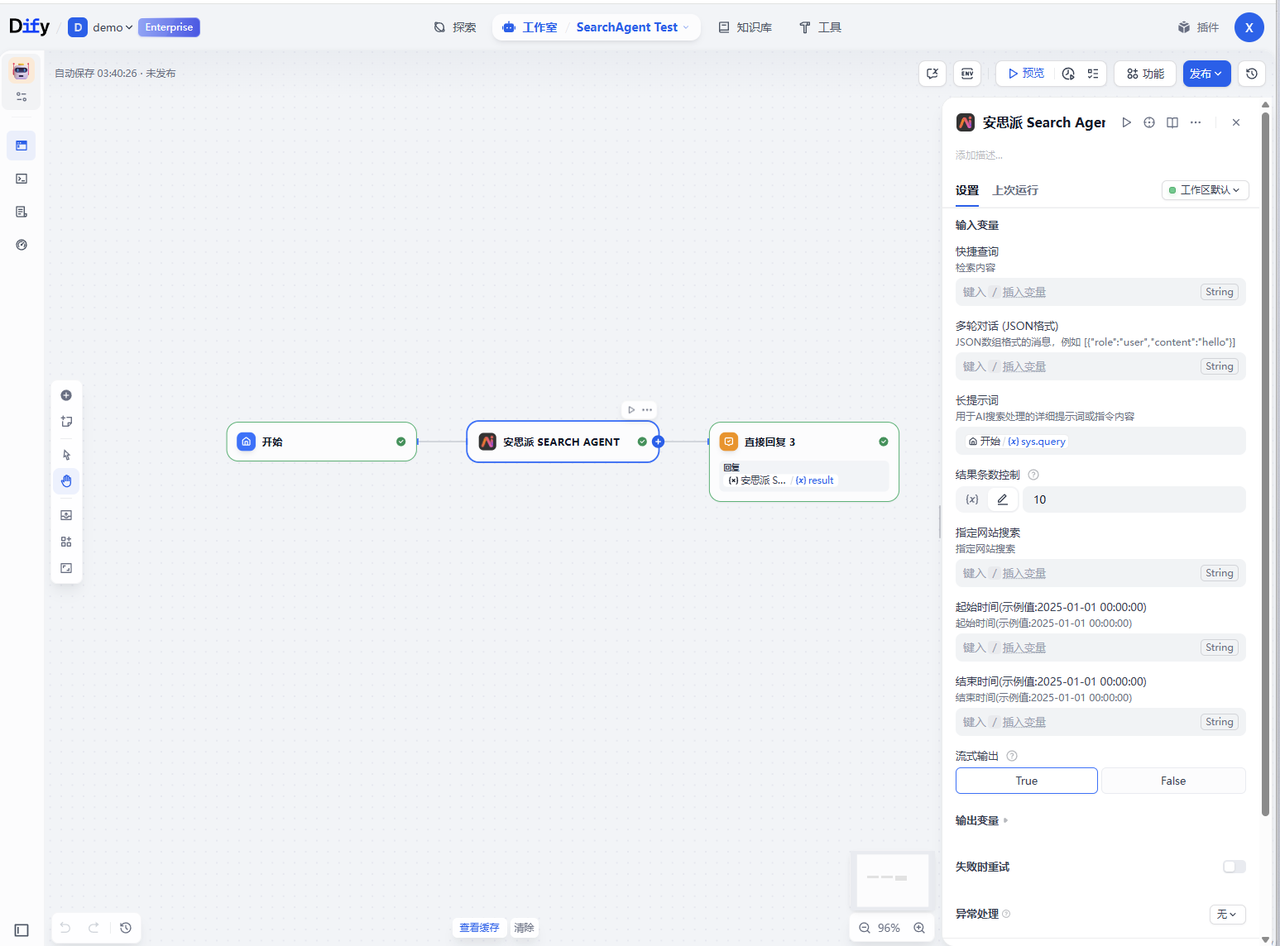The height and width of the screenshot is (946, 1280).
Task: Open the demo workspace dropdown
Action: (101, 27)
